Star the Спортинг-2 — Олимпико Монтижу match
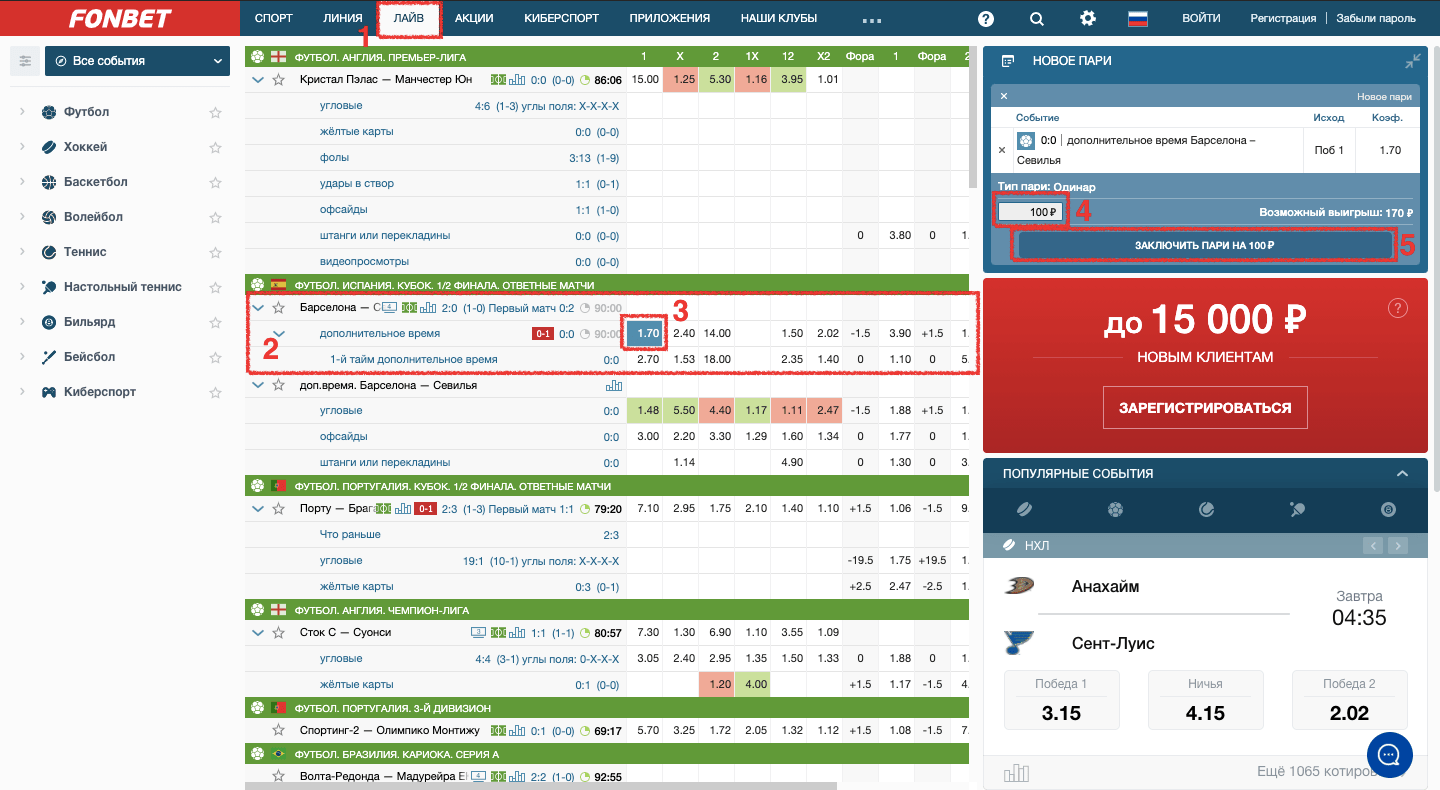 point(279,731)
